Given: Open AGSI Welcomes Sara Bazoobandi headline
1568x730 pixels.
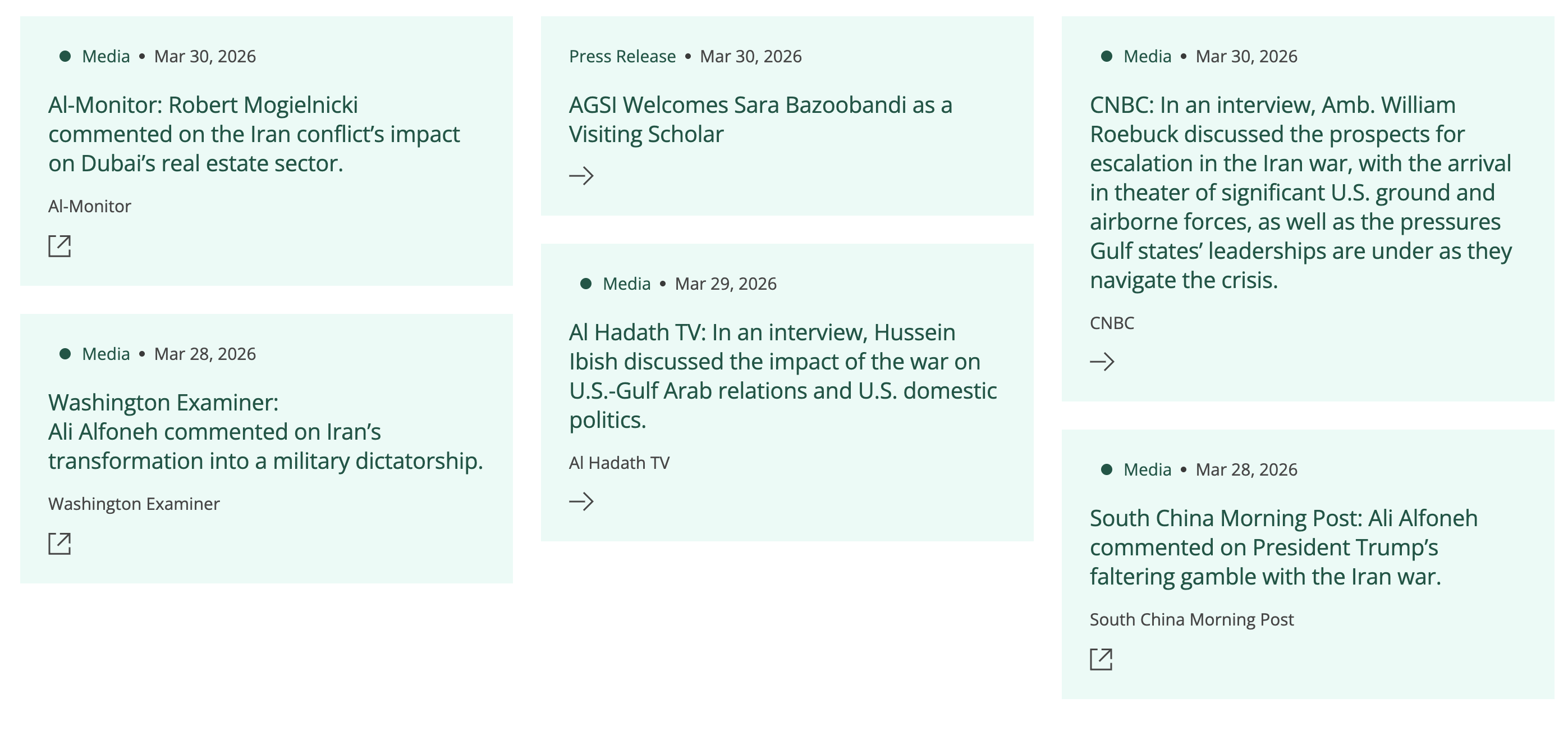Looking at the screenshot, I should 760,120.
